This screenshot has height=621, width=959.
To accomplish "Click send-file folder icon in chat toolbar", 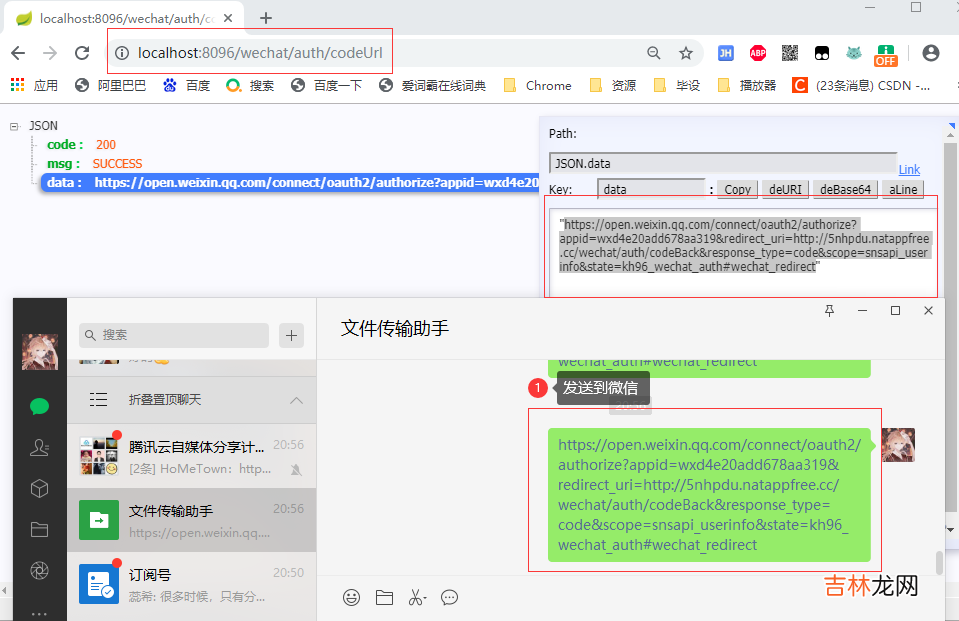I will click(384, 597).
